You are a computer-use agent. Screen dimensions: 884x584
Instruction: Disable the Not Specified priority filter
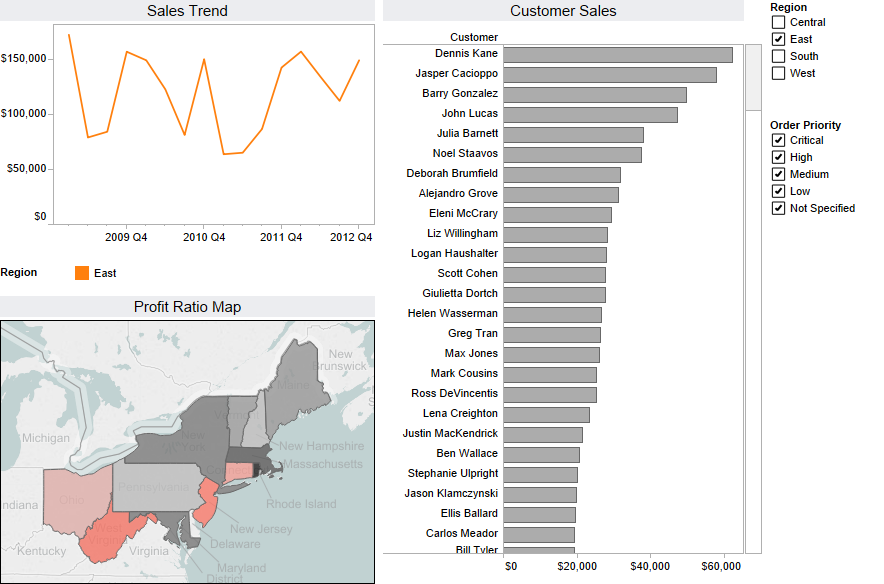click(778, 208)
